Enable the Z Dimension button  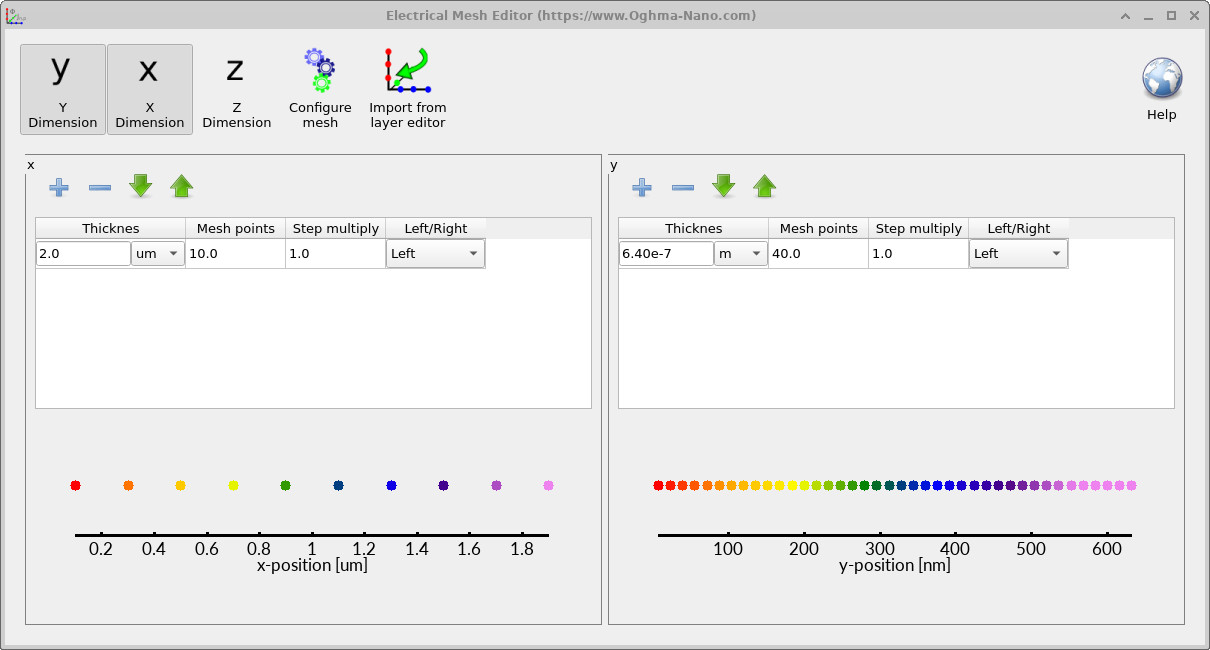coord(236,89)
